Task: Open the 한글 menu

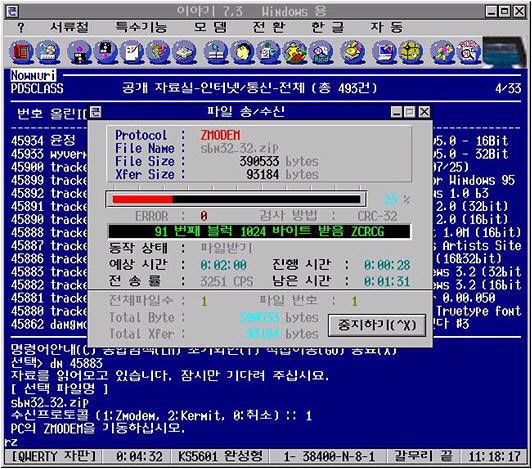Action: click(x=328, y=27)
